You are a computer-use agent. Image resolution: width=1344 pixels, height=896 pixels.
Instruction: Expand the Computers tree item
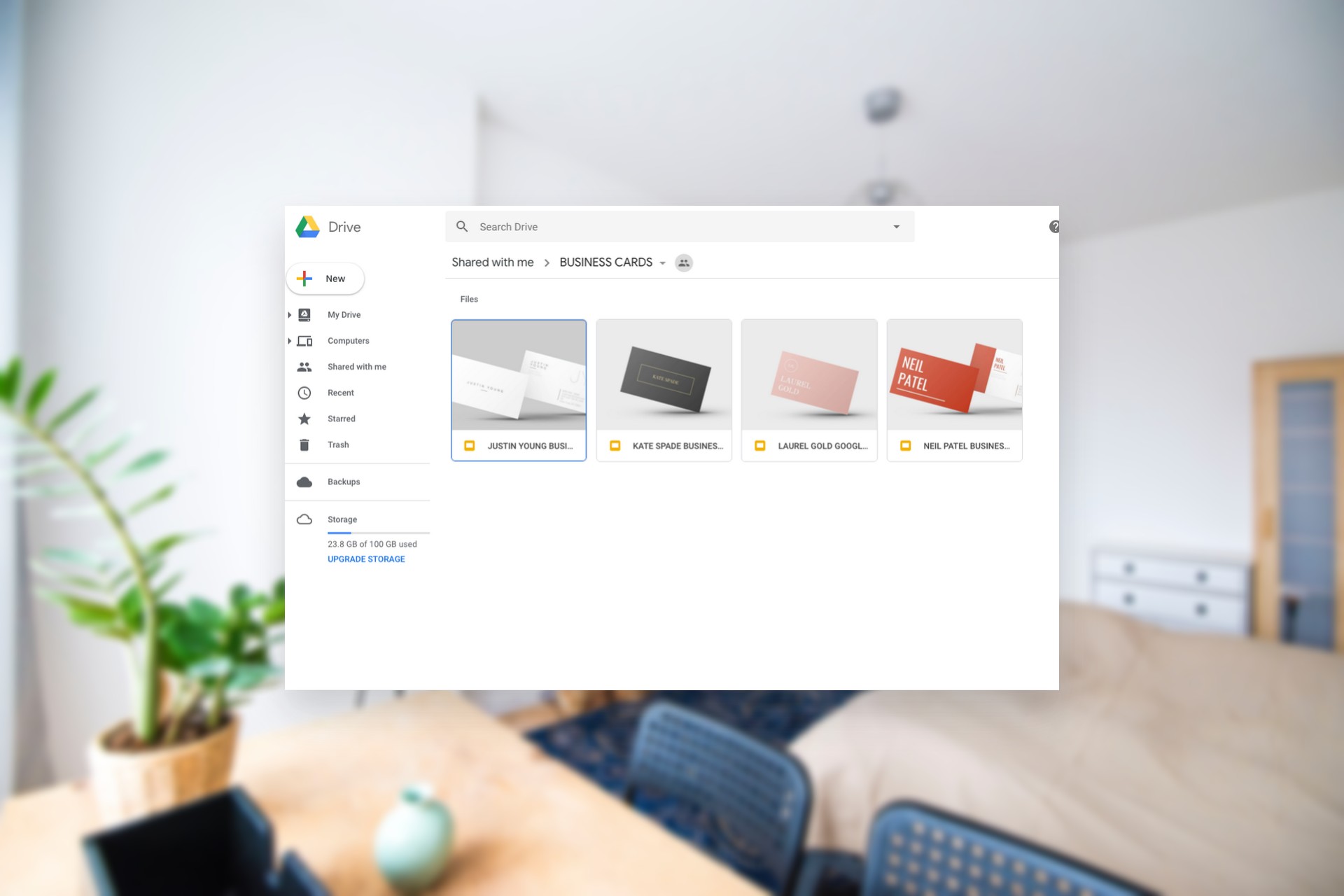pos(290,340)
